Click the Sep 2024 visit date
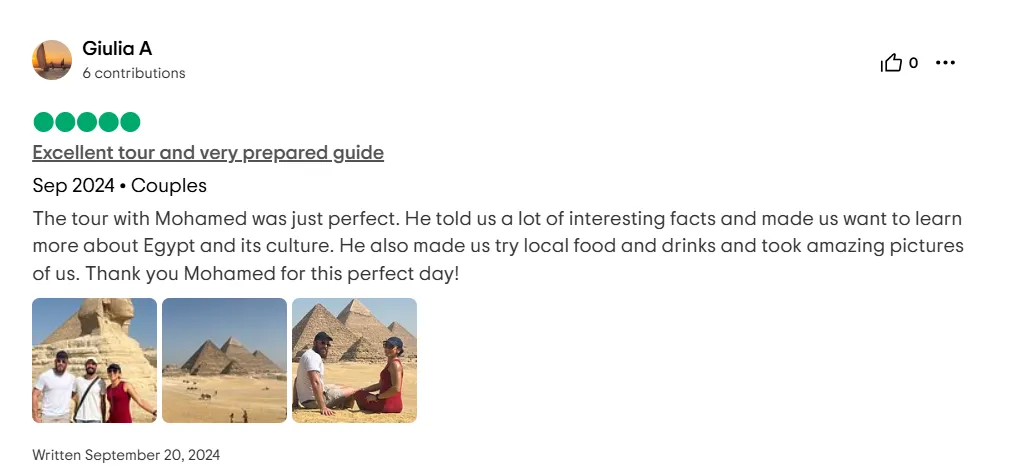The image size is (1012, 470). (74, 186)
